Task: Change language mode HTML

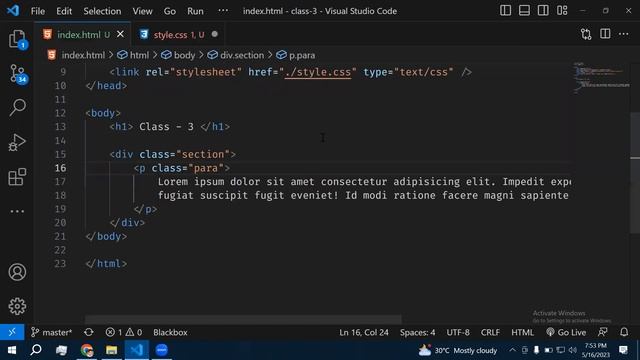Action: [522, 332]
